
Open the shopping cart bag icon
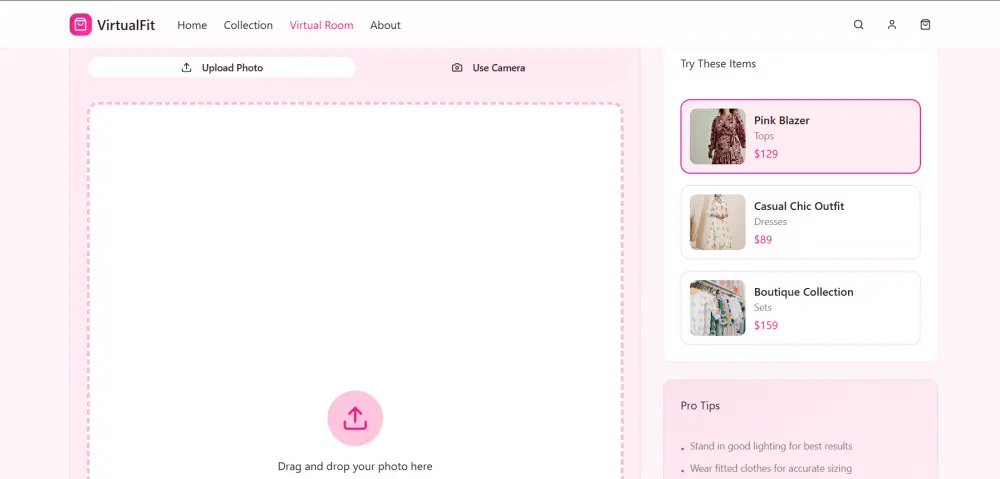(925, 25)
